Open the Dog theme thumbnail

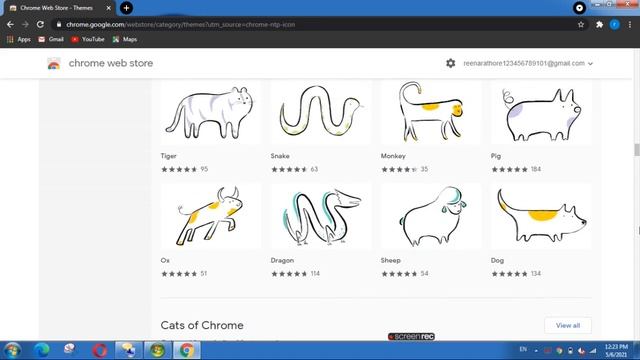coord(541,216)
